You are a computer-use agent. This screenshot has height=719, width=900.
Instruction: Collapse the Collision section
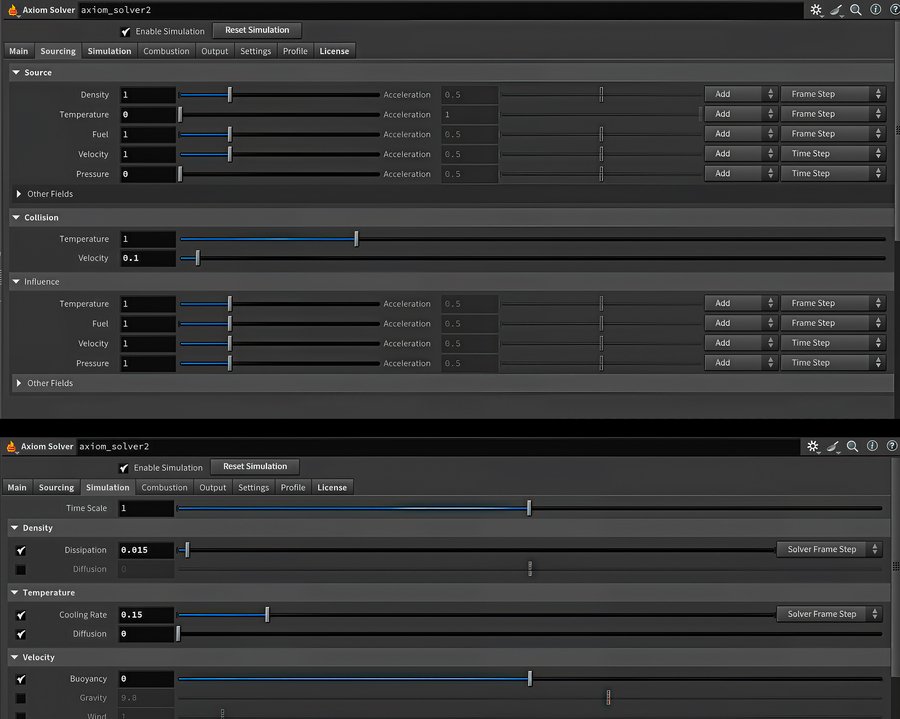16,217
